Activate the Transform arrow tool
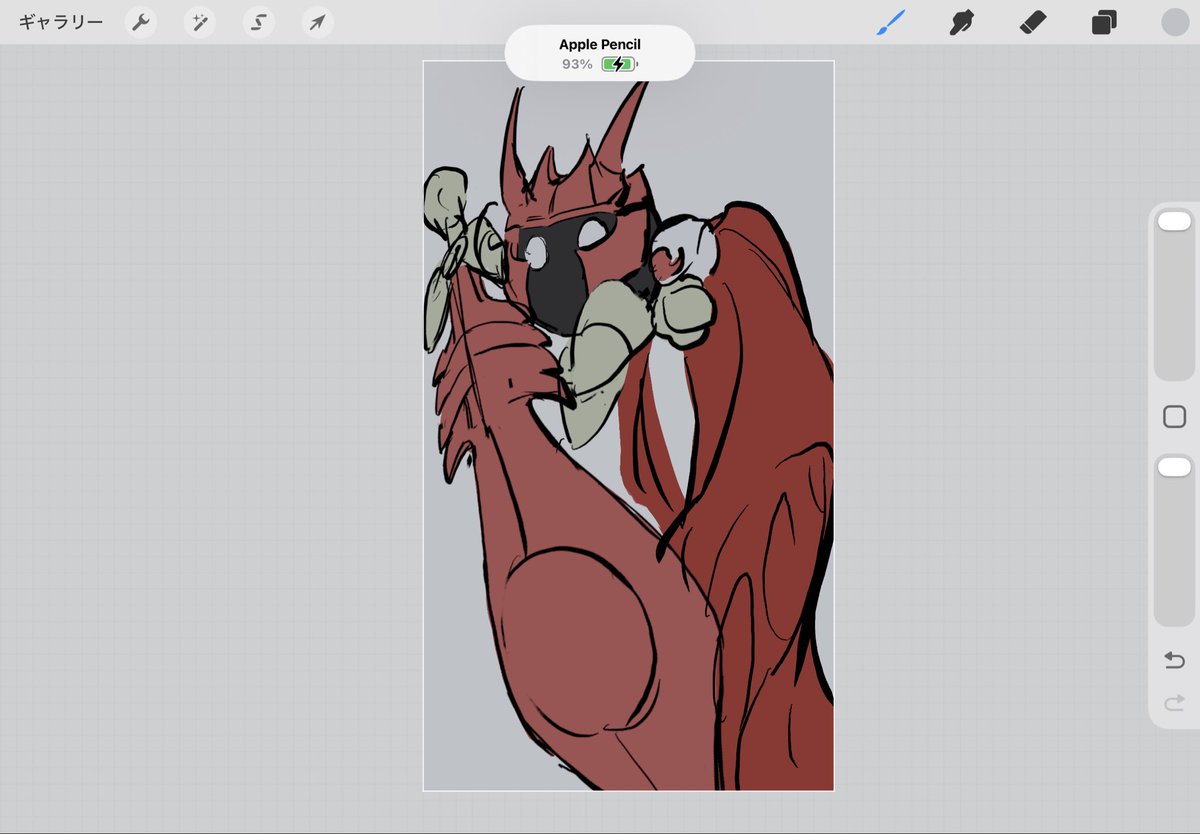This screenshot has height=834, width=1200. click(317, 22)
